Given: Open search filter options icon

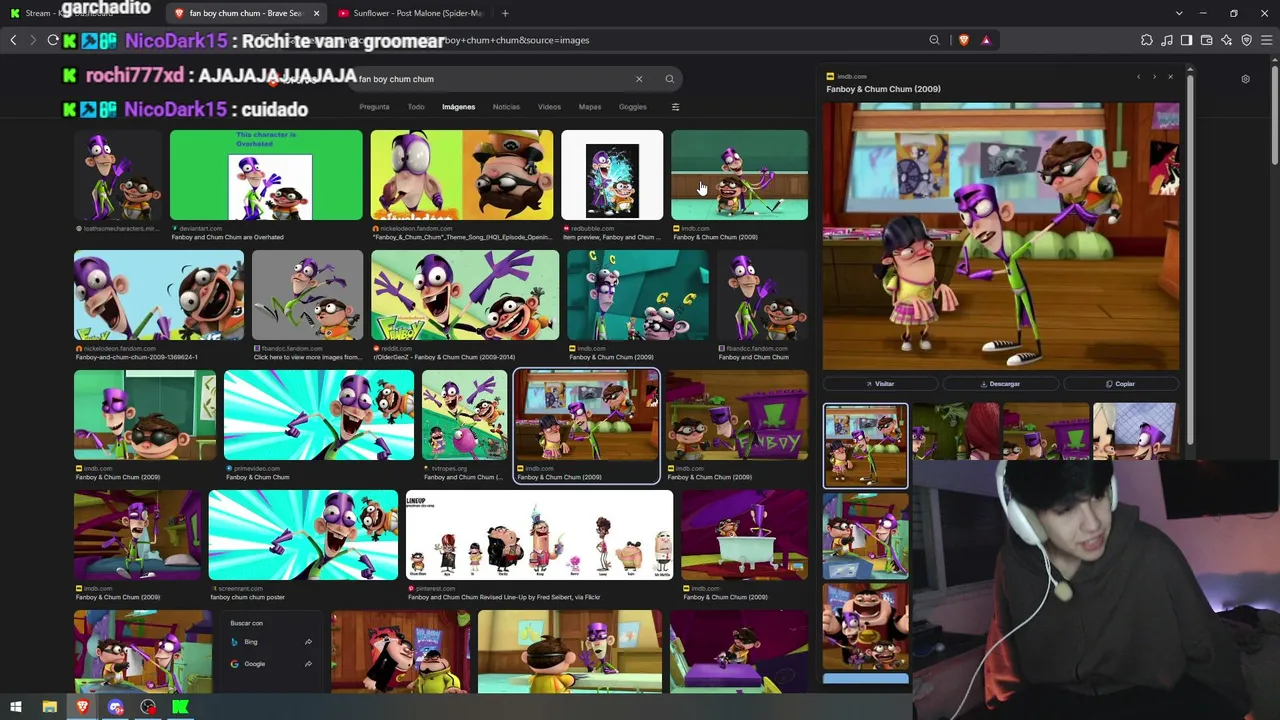Looking at the screenshot, I should pos(675,107).
